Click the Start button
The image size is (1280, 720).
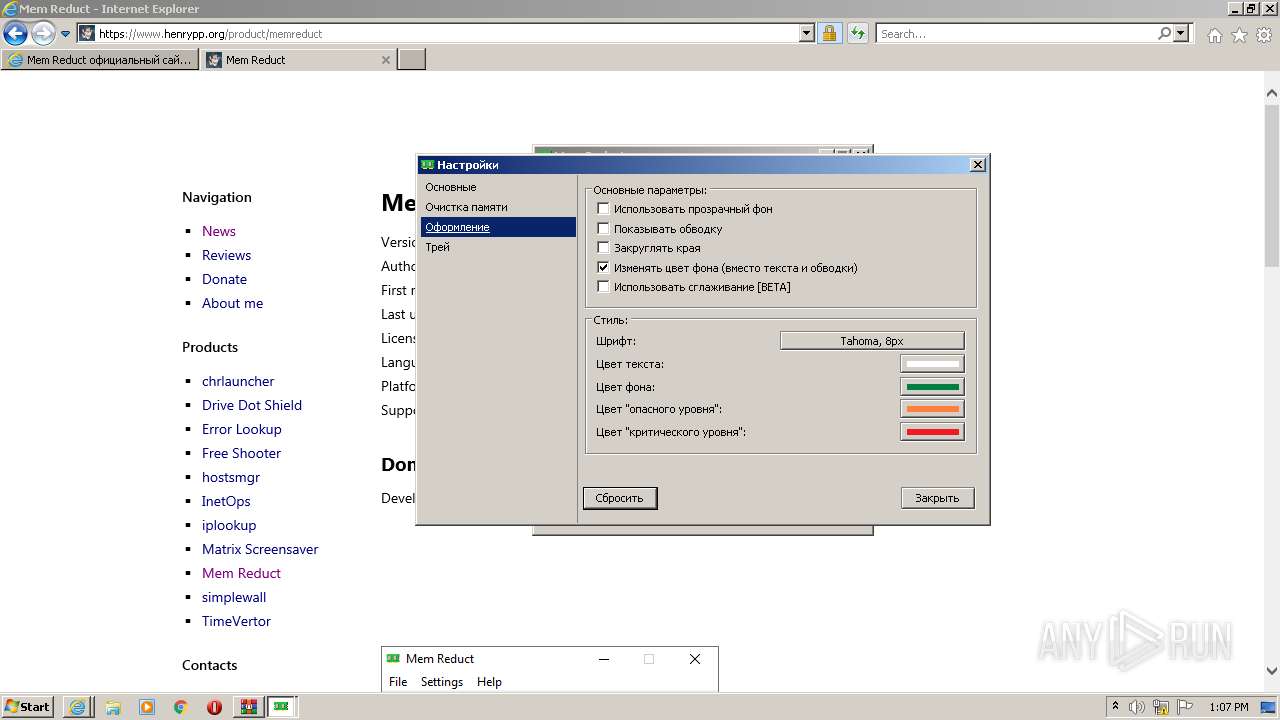tap(27, 707)
